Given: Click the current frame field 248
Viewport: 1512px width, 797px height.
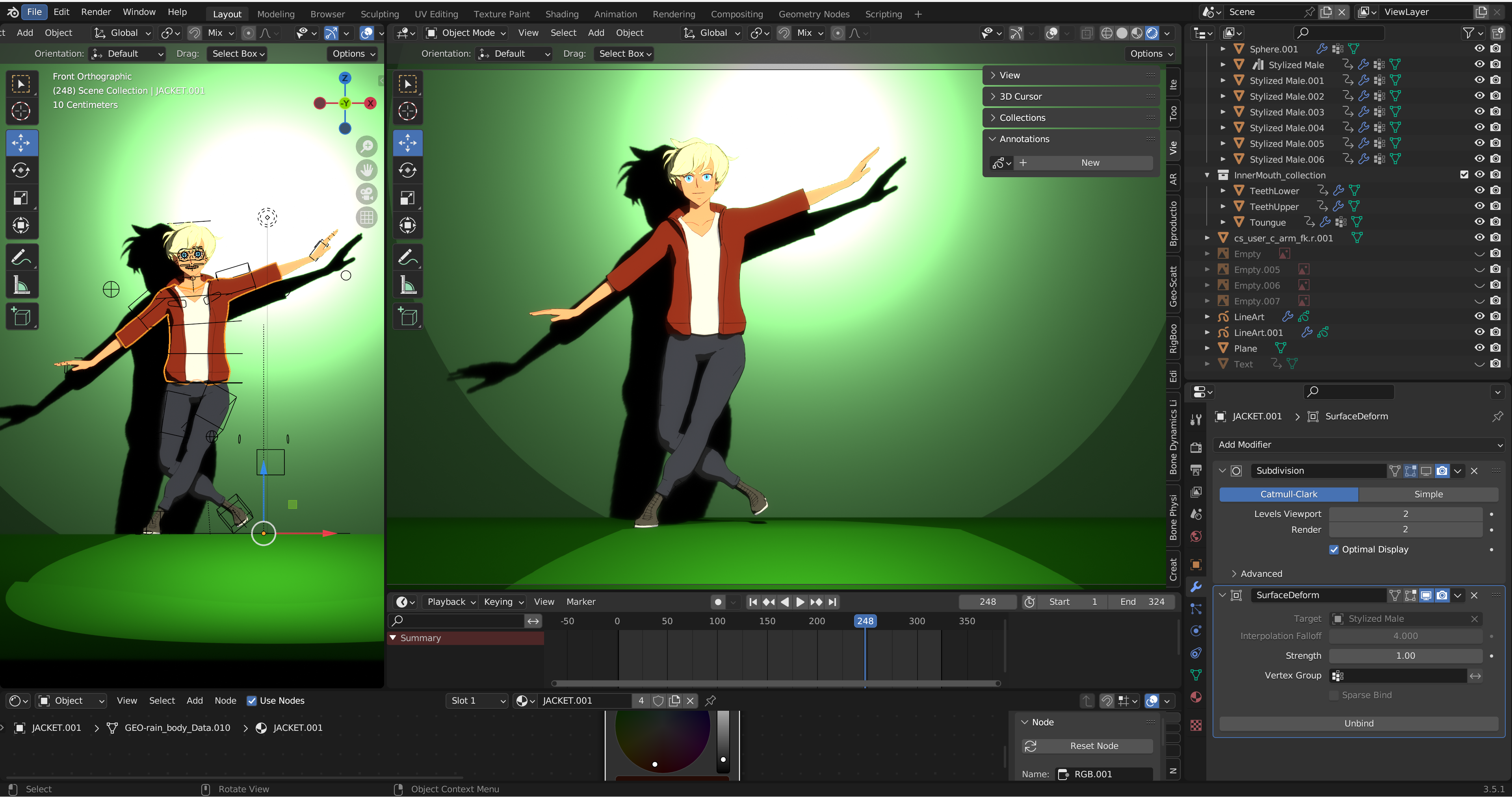Looking at the screenshot, I should (x=987, y=602).
